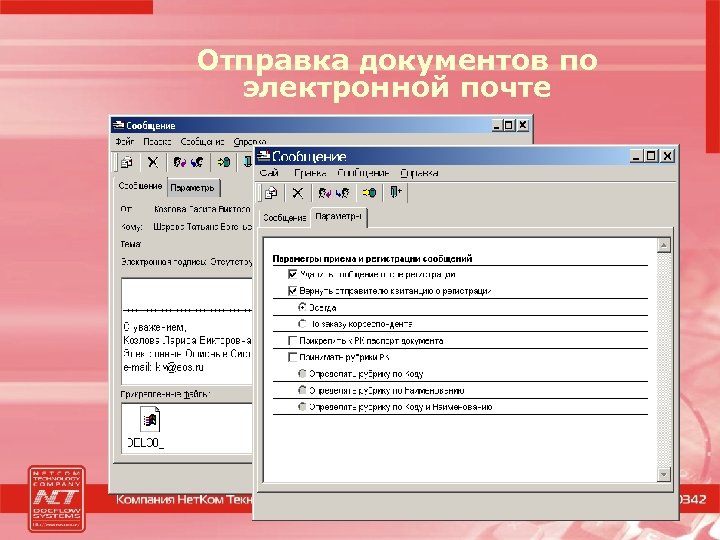Viewport: 720px width, 540px height.
Task: Click scrollbar down arrow in parameters panel
Action: (664, 474)
